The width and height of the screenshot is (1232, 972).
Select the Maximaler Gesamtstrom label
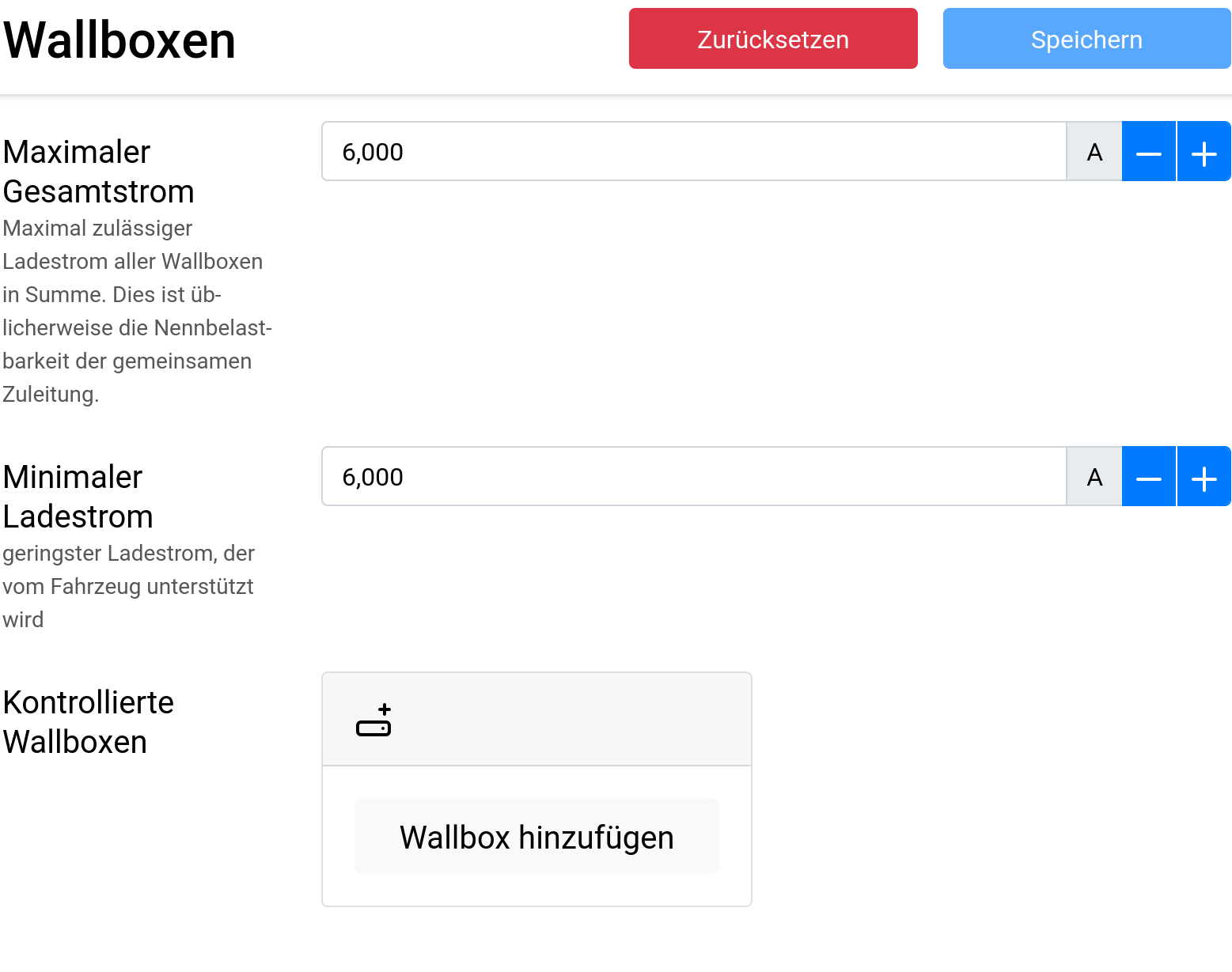click(x=99, y=172)
